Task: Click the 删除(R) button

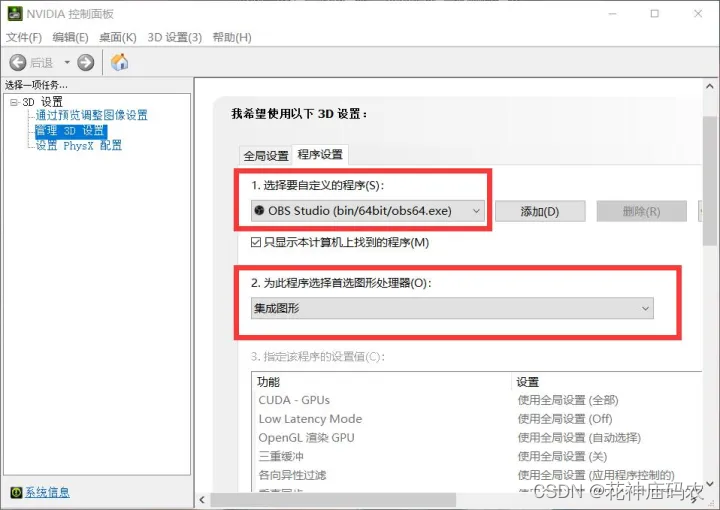Action: click(641, 212)
